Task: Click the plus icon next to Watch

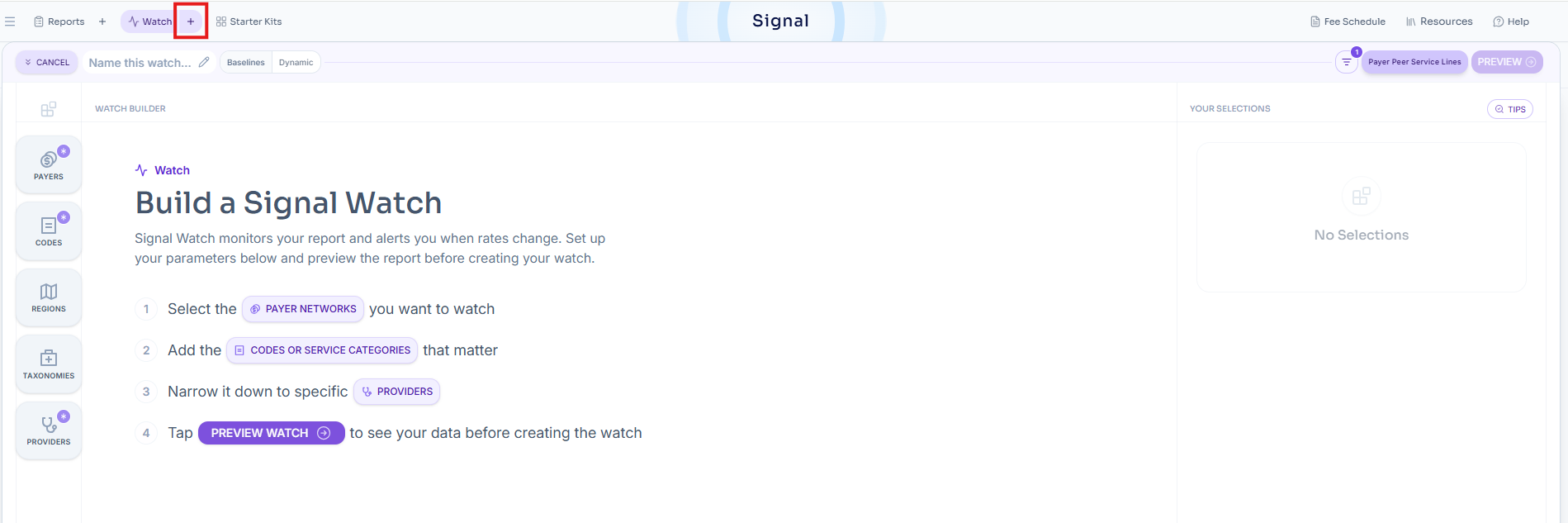Action: click(x=191, y=21)
